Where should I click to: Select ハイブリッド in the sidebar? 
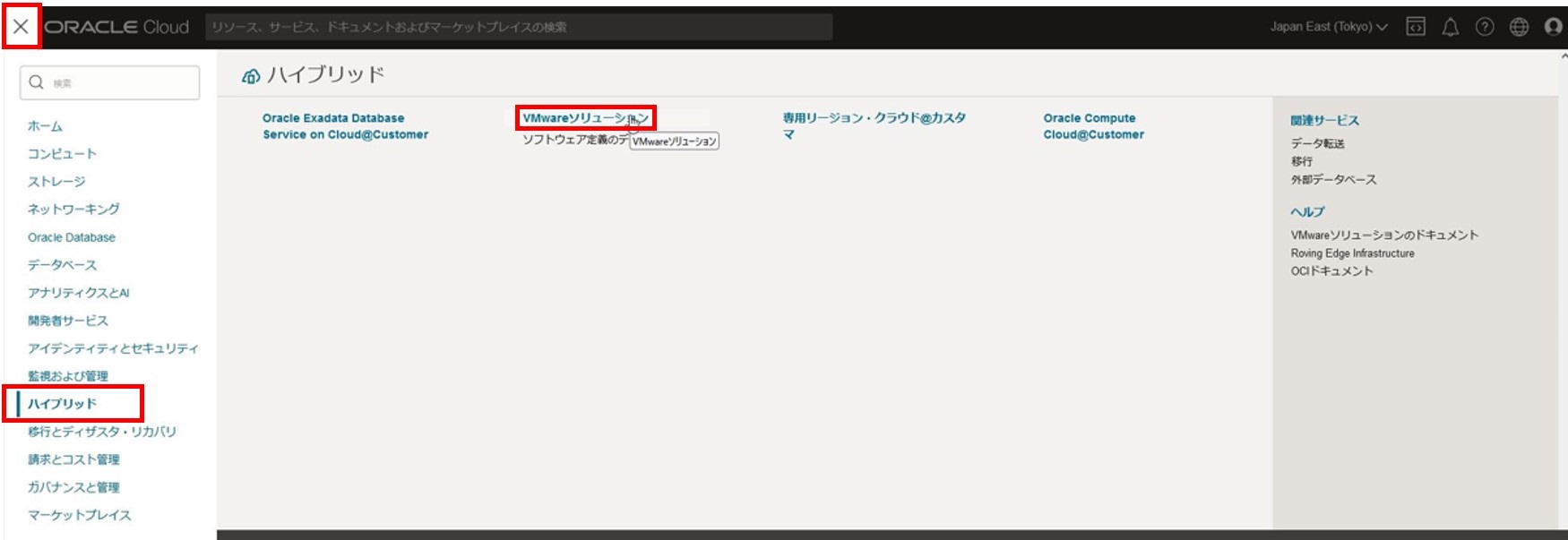coord(62,404)
